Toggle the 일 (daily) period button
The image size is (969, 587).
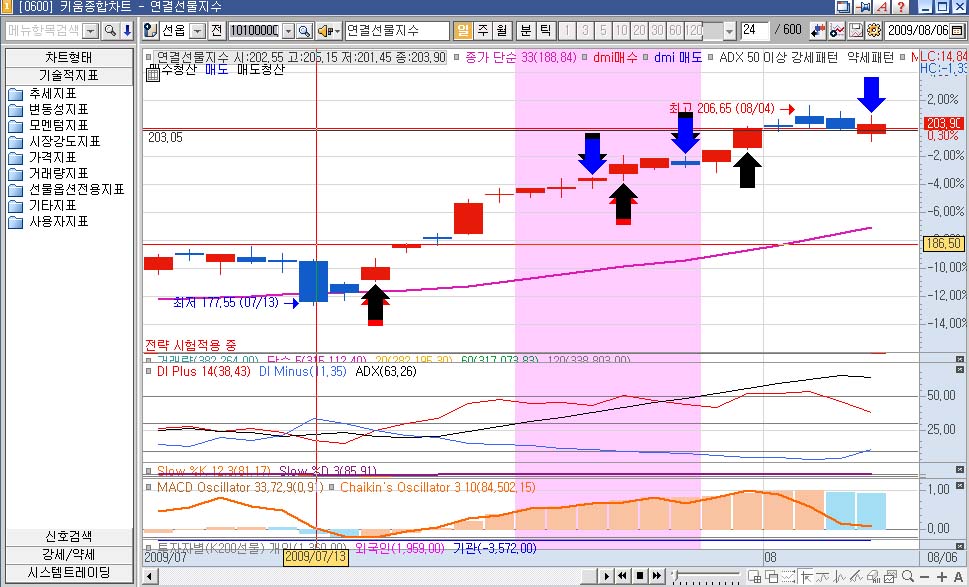pos(463,31)
